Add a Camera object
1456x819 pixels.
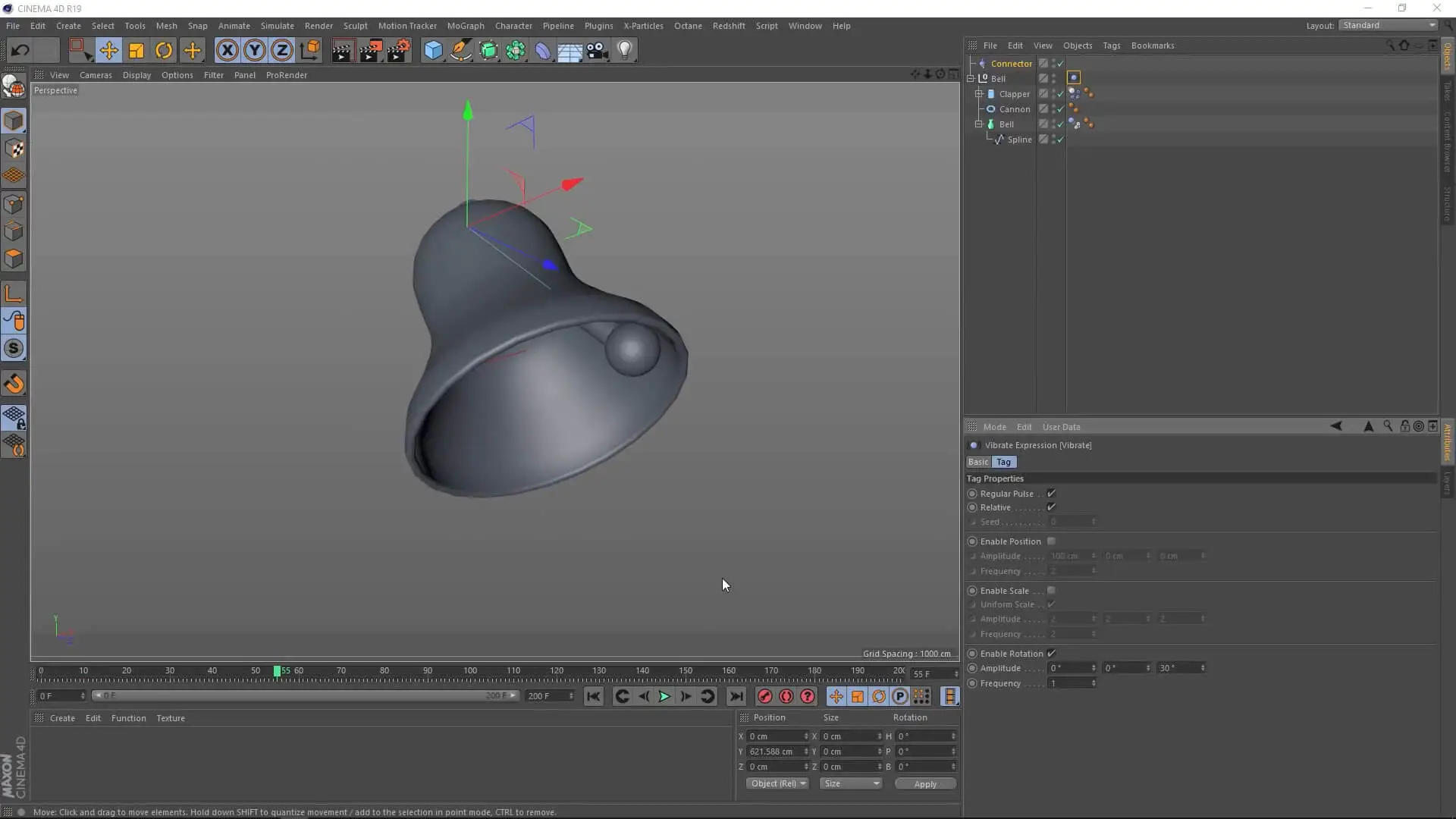[598, 51]
